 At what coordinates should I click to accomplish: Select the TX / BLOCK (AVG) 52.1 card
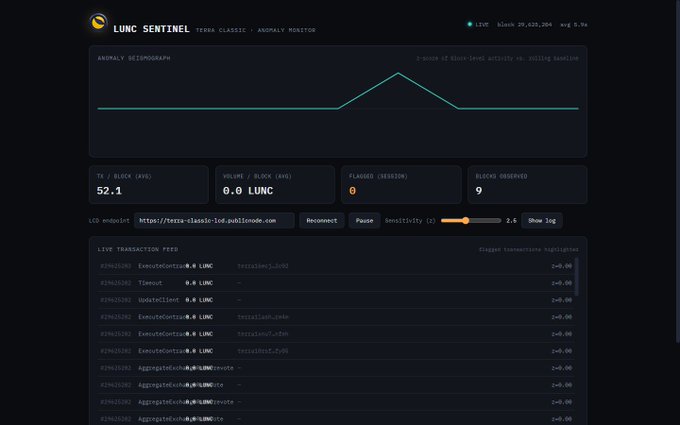(x=149, y=184)
